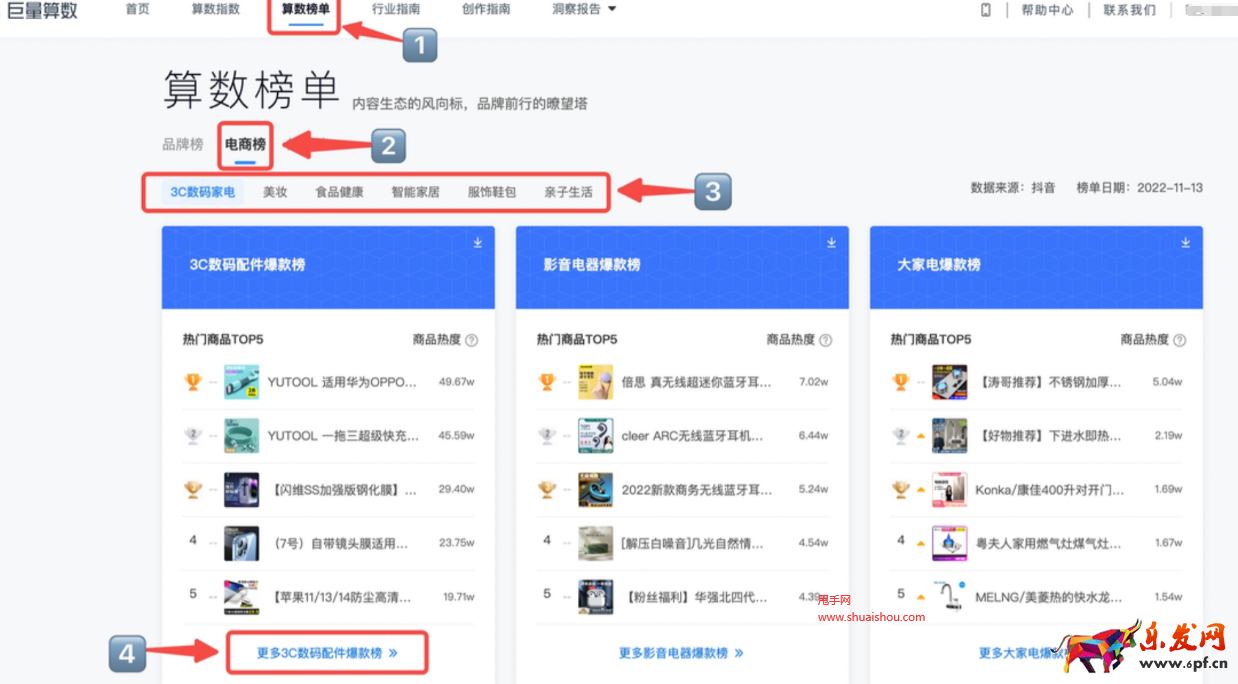Click rising arrow beside 粤夫人家用燃气灶
1238x684 pixels.
point(921,543)
